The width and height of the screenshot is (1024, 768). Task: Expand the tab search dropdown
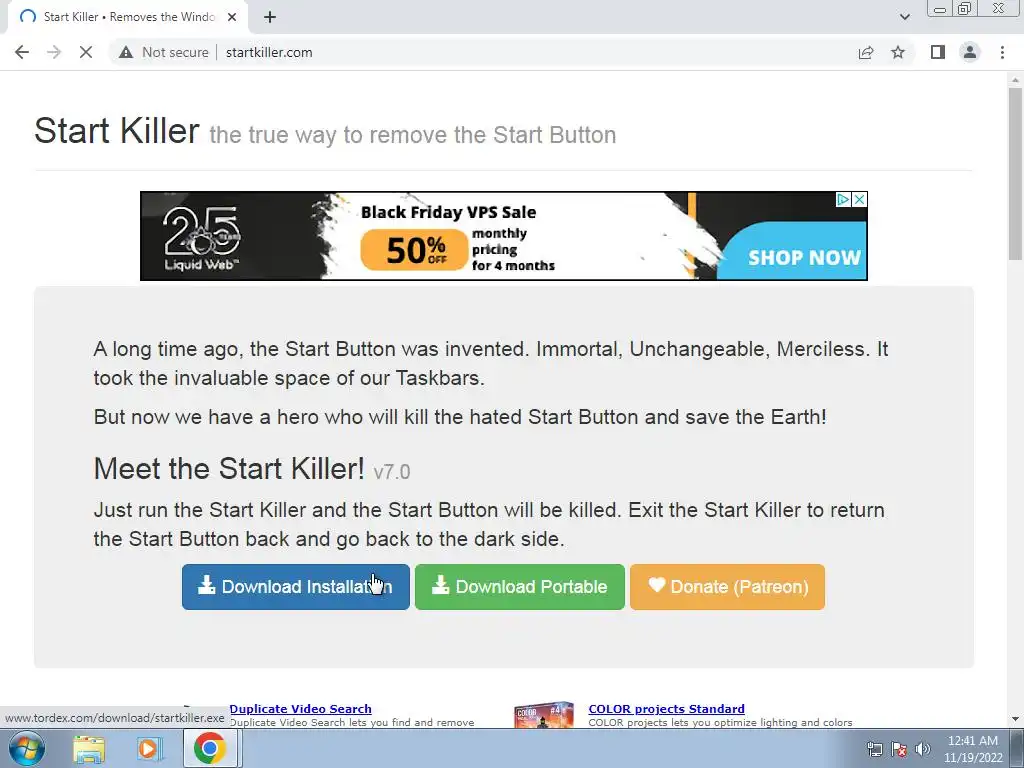tap(904, 17)
